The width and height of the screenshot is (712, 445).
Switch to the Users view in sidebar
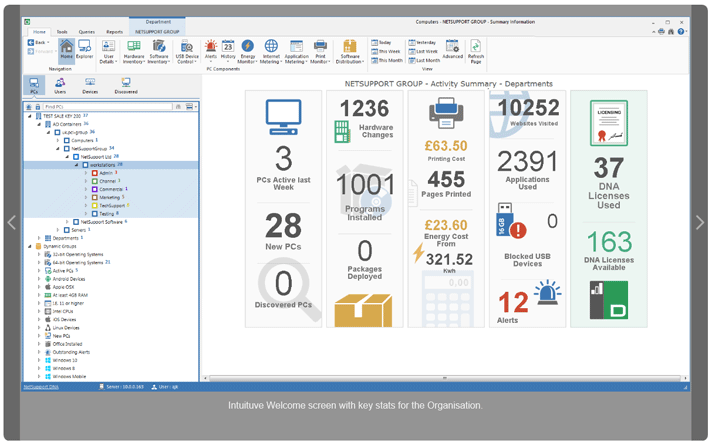pos(60,86)
